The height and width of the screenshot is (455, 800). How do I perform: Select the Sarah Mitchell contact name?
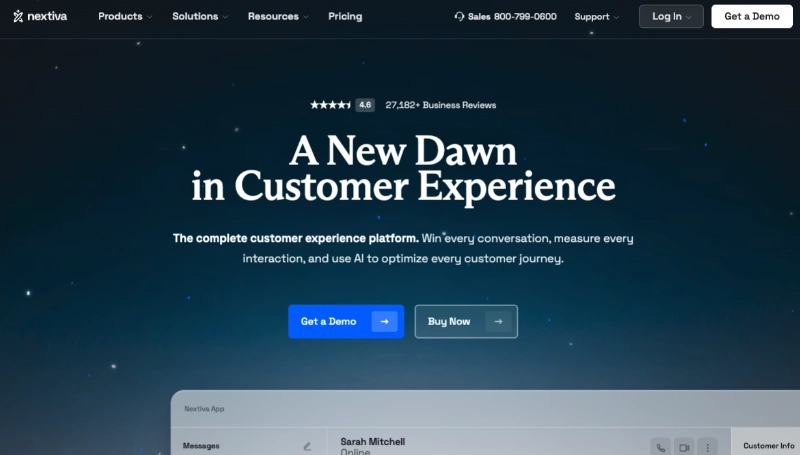[x=372, y=442]
